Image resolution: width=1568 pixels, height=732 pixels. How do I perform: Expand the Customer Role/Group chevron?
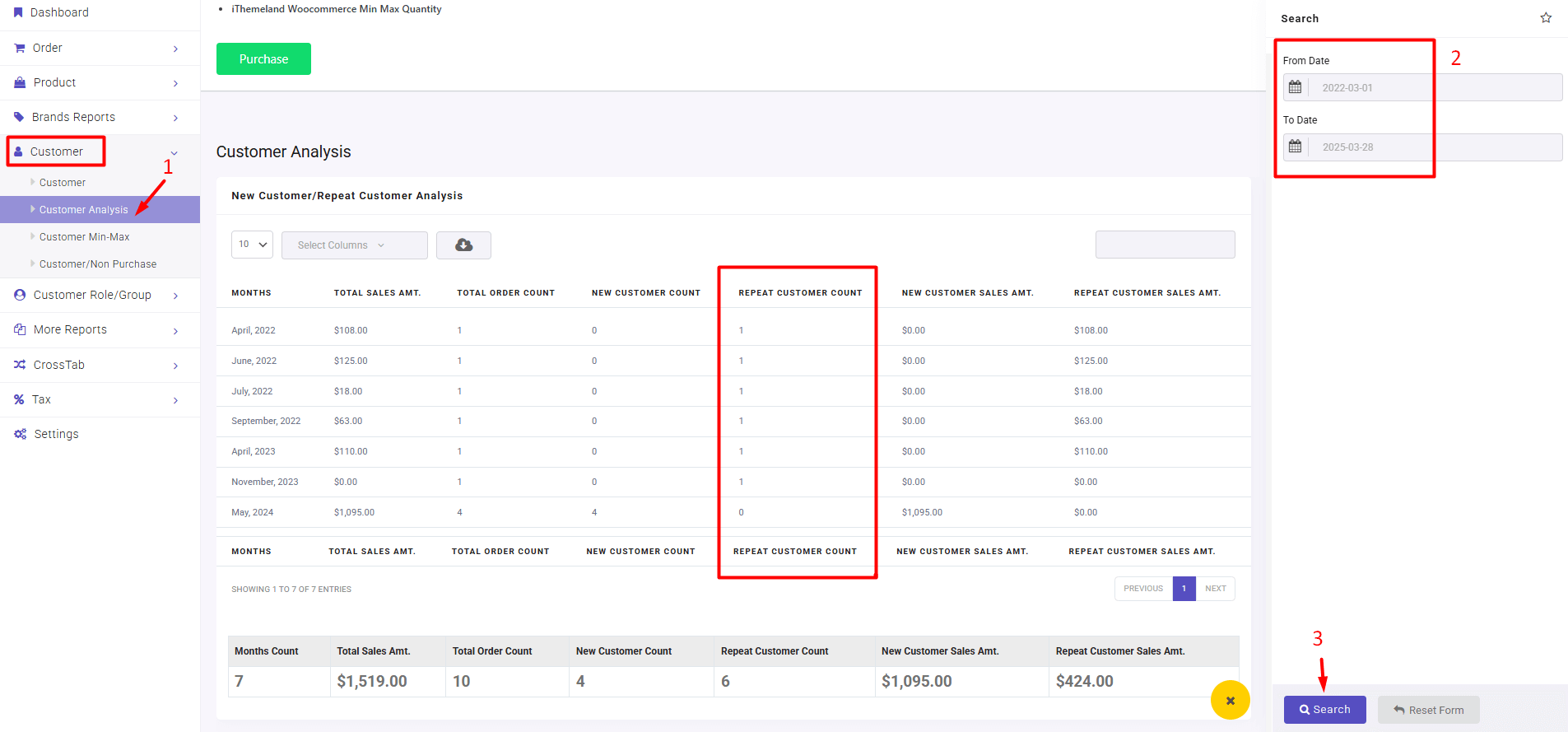point(175,296)
